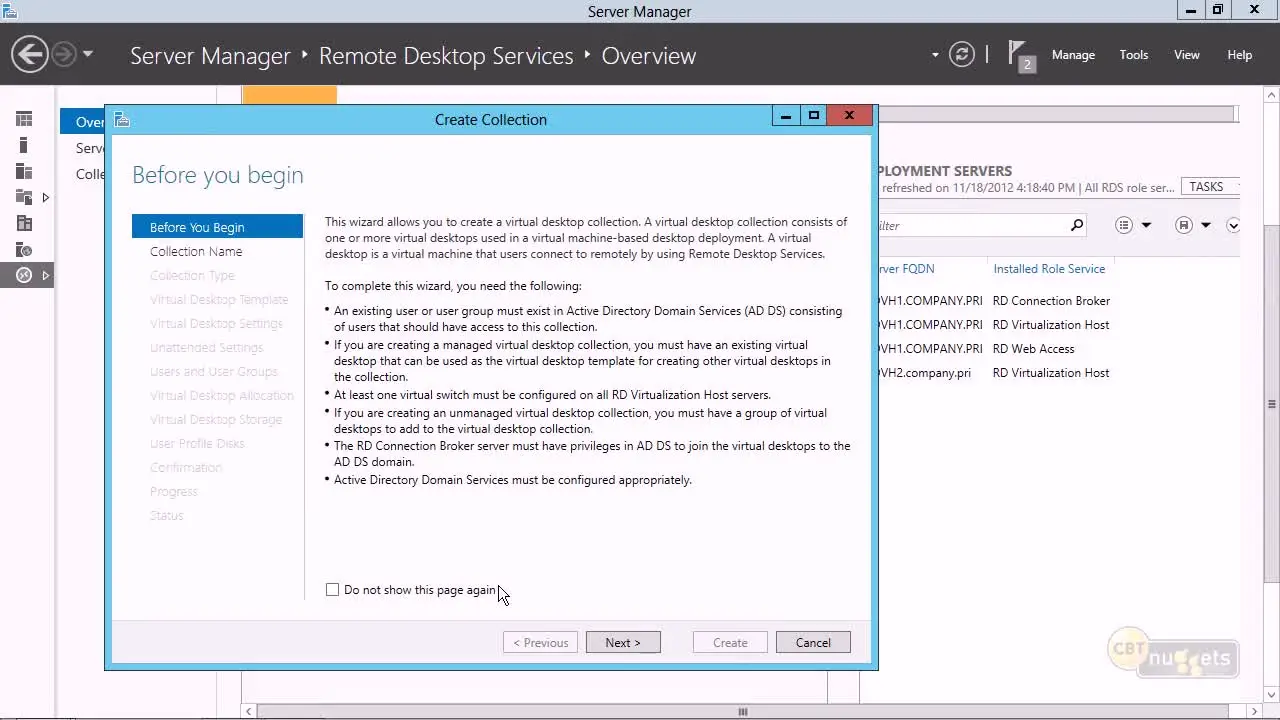
Task: Select the Collection Name wizard step
Action: pos(196,251)
